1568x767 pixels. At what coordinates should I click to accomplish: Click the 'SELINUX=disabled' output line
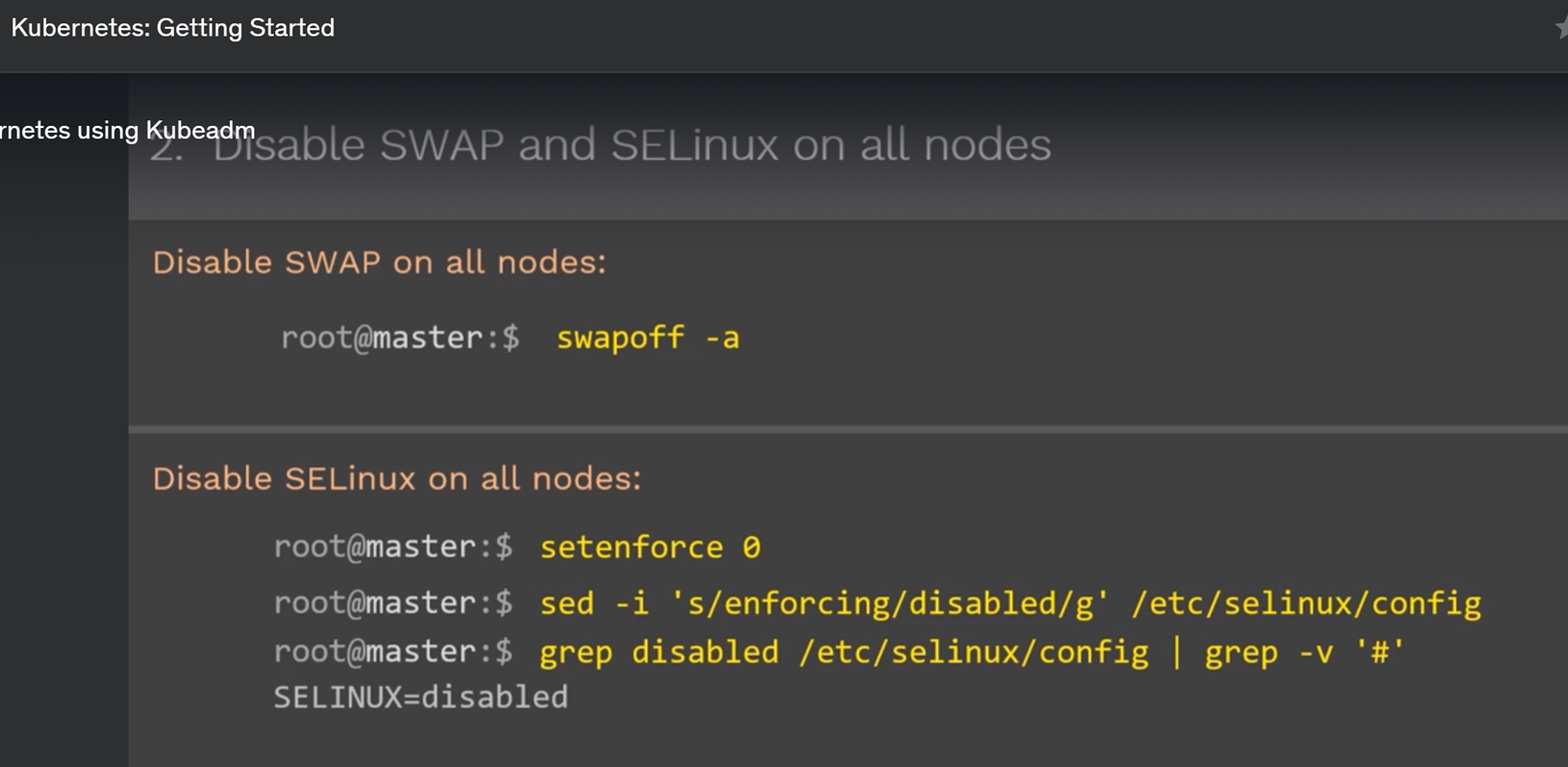(420, 697)
